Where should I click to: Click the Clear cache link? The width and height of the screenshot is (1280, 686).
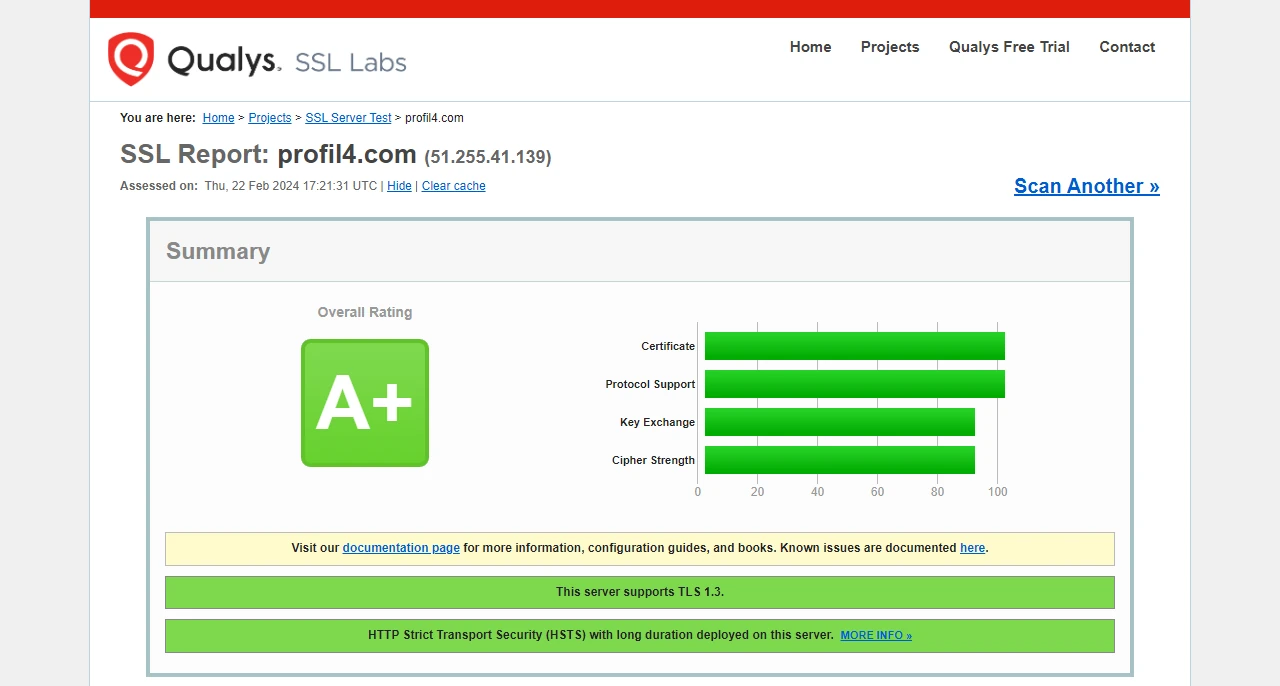(x=453, y=186)
